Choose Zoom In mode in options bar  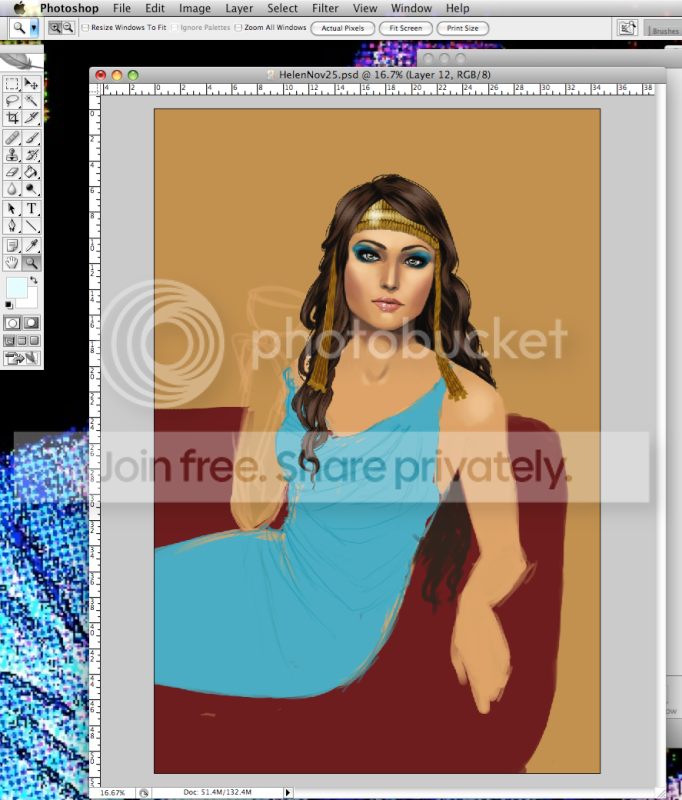pyautogui.click(x=55, y=28)
